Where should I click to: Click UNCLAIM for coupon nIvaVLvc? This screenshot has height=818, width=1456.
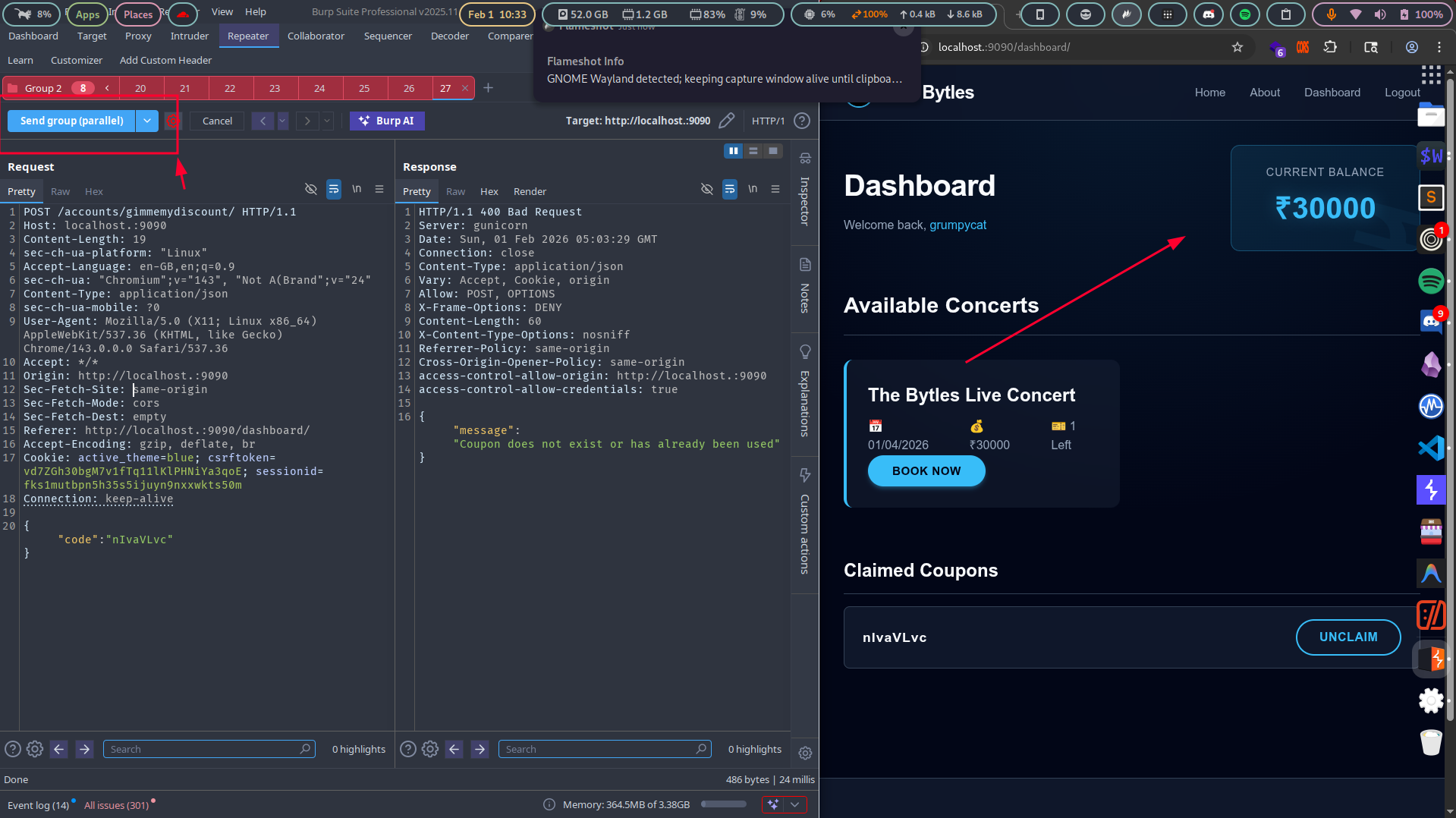click(1348, 637)
